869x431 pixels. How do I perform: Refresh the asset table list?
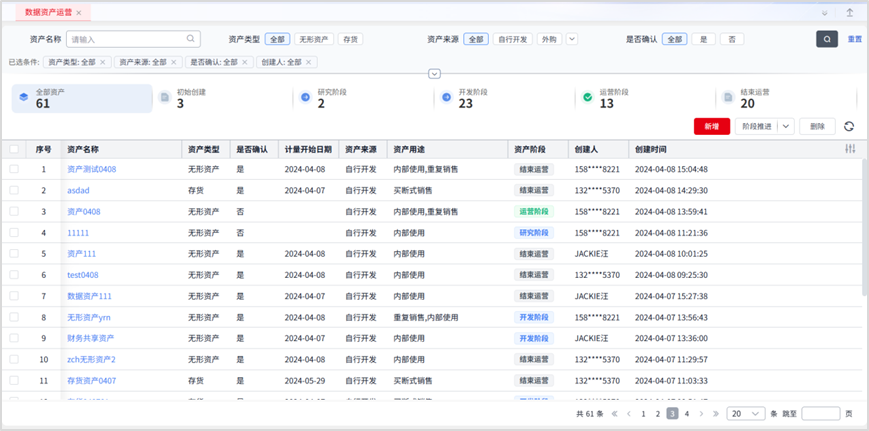(x=849, y=127)
